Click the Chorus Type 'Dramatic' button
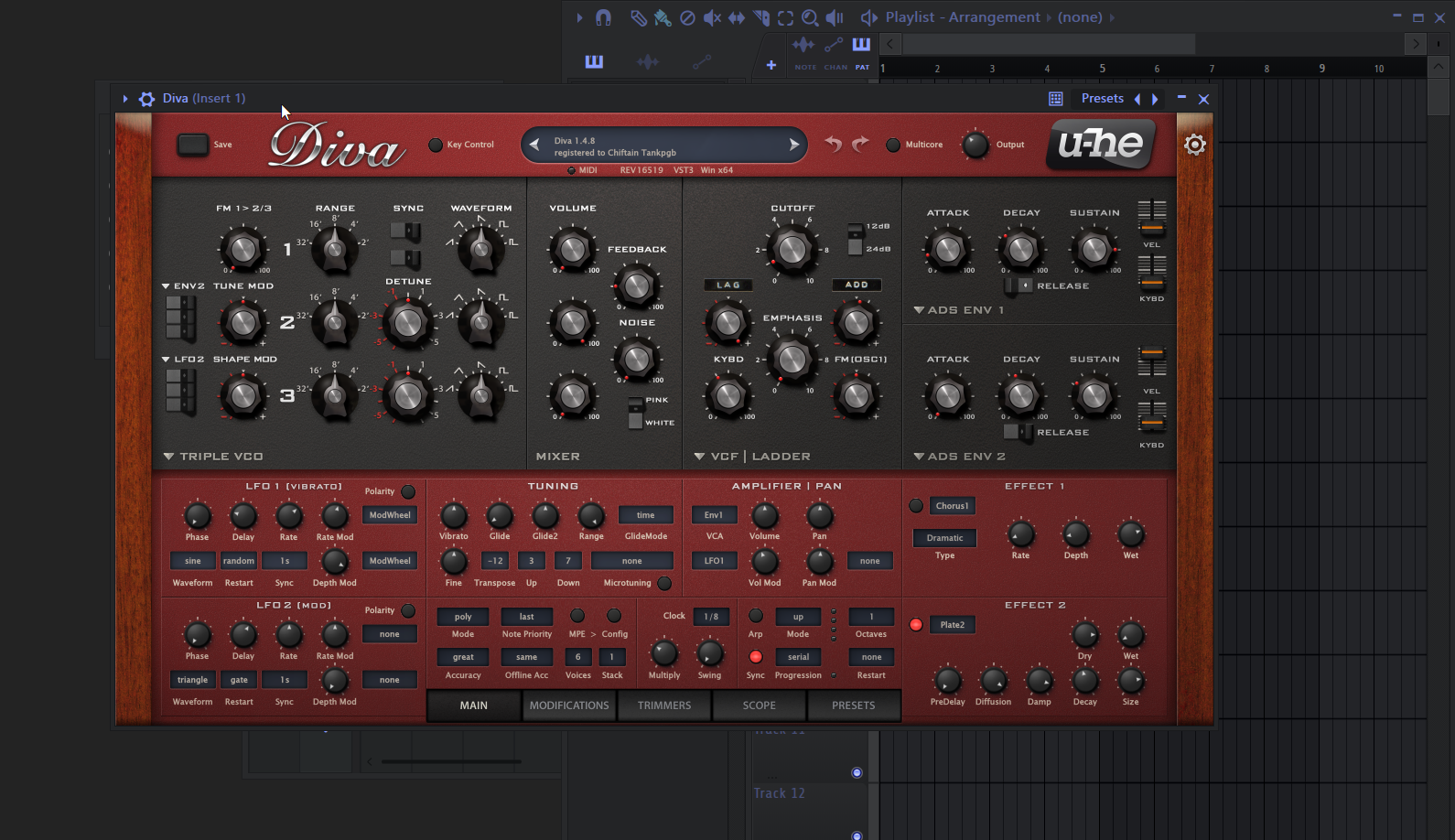The height and width of the screenshot is (840, 1455). 944,538
